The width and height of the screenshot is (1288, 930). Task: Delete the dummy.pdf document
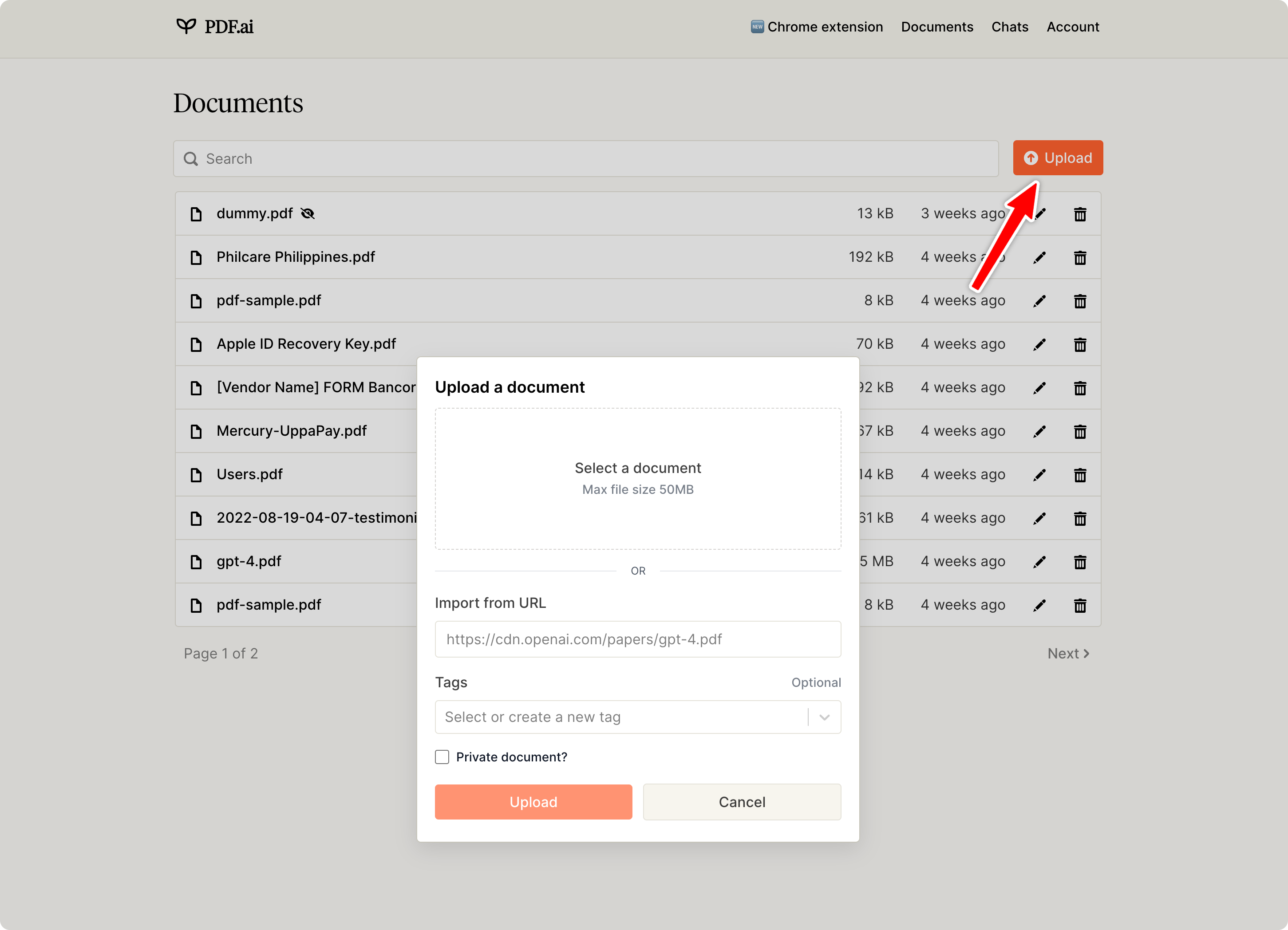1079,214
